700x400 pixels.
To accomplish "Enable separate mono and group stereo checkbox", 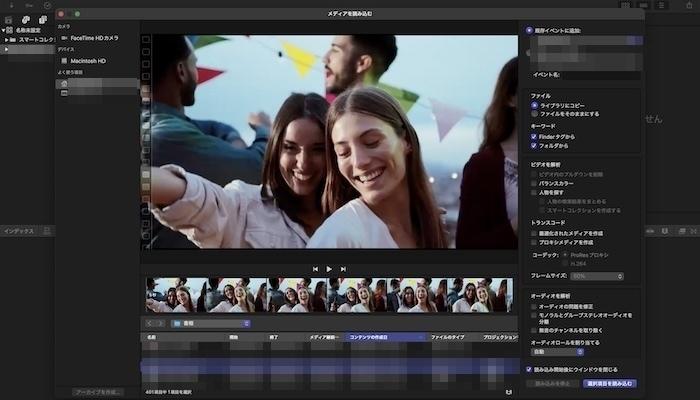I will tap(533, 315).
